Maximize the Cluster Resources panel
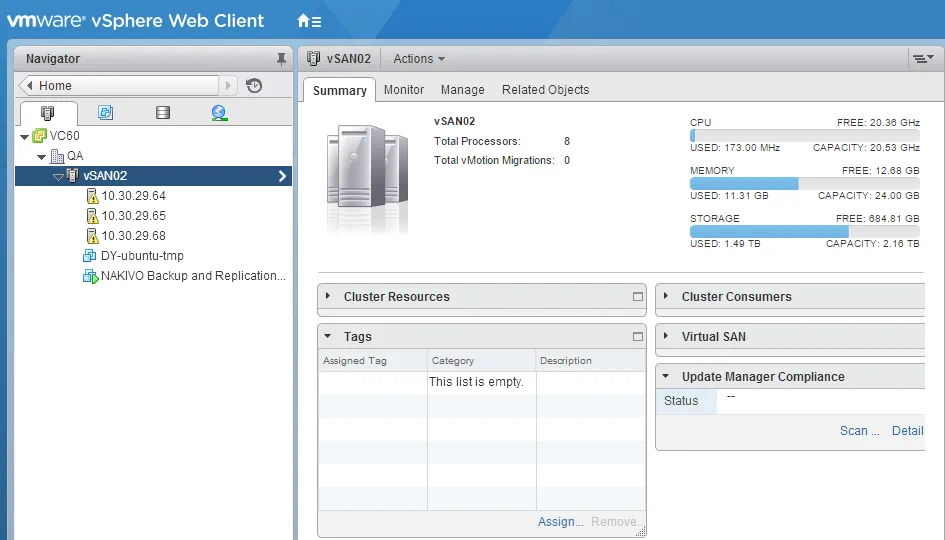The image size is (945, 540). tap(638, 297)
